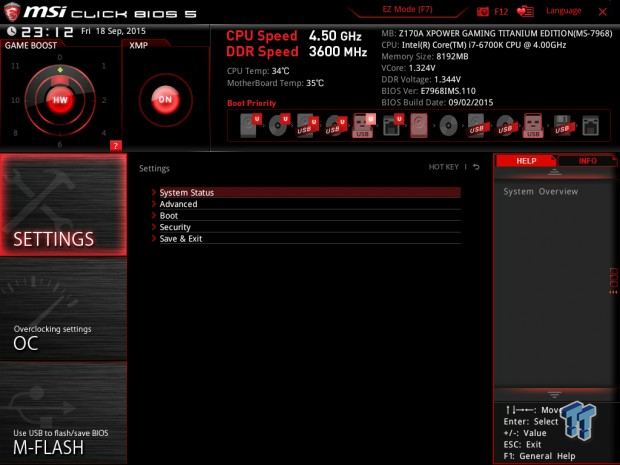Expand the chevron beside Boot
The width and height of the screenshot is (620, 465).
(x=154, y=215)
